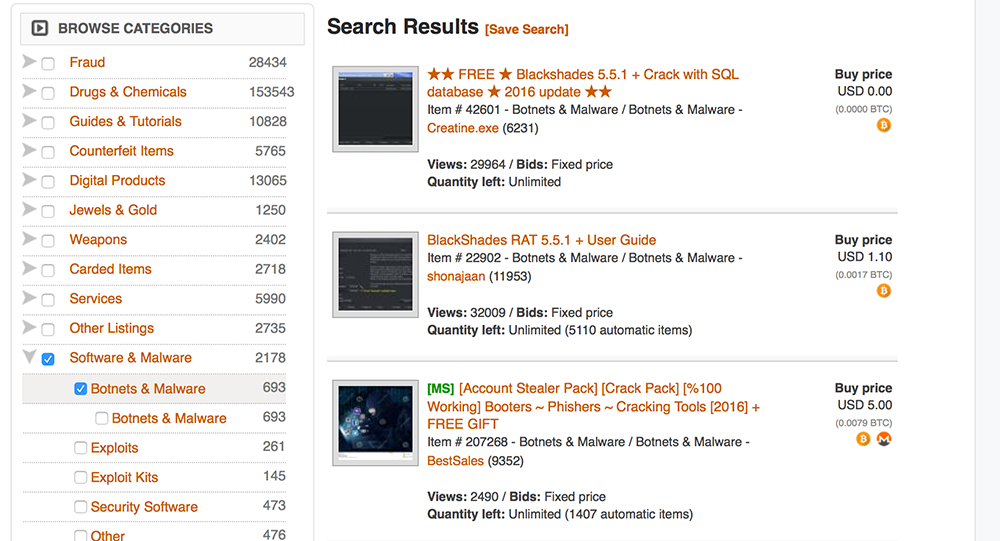Uncheck the Software & Malware checkbox
The image size is (1000, 541).
48,359
